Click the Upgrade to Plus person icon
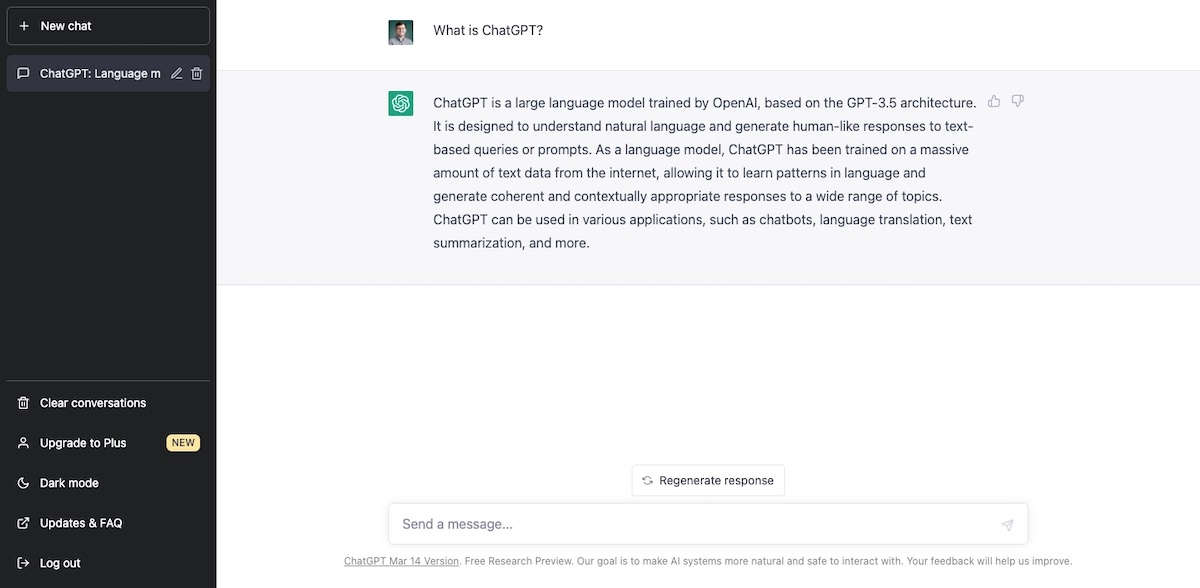Image resolution: width=1200 pixels, height=588 pixels. (x=22, y=443)
